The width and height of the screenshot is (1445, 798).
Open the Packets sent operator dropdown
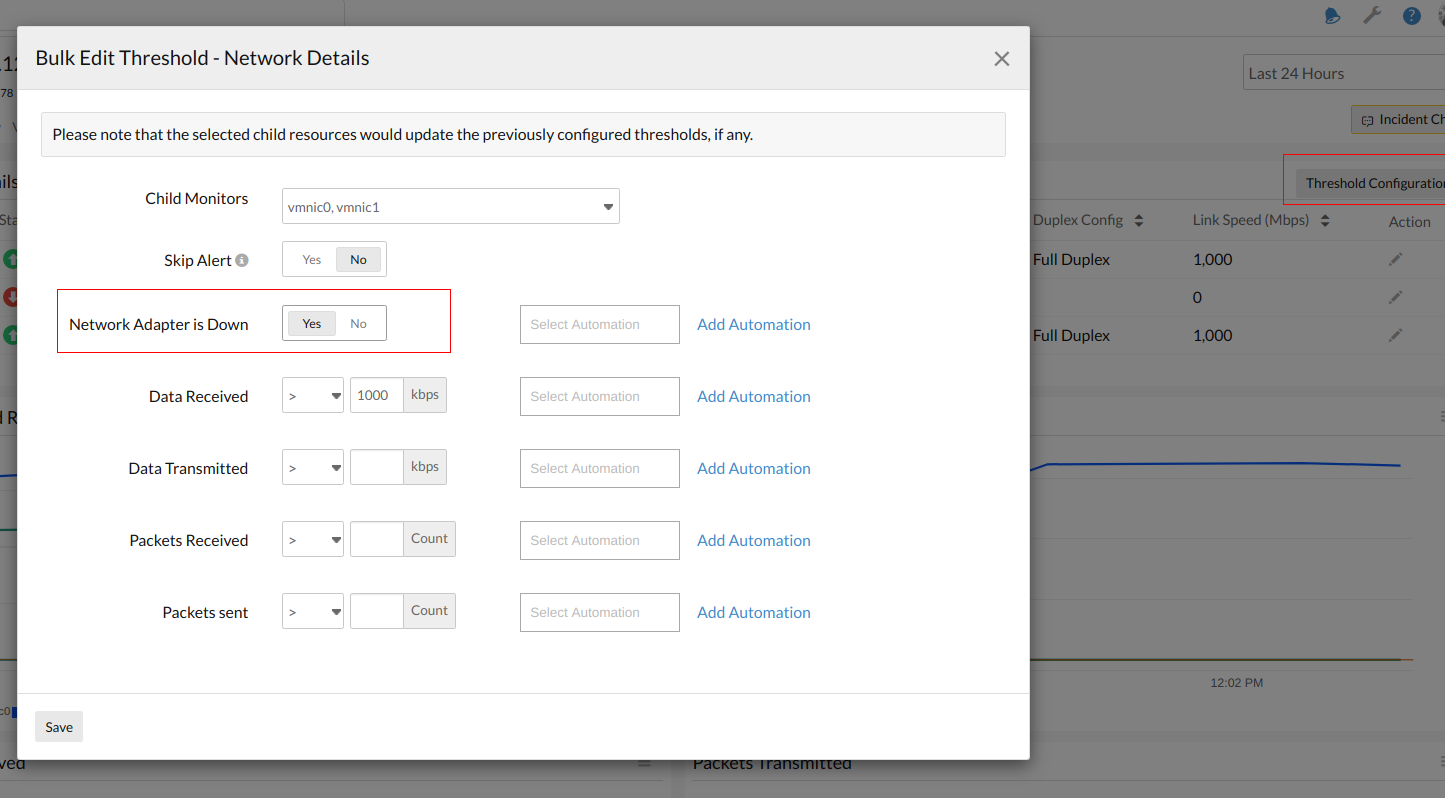pos(313,612)
